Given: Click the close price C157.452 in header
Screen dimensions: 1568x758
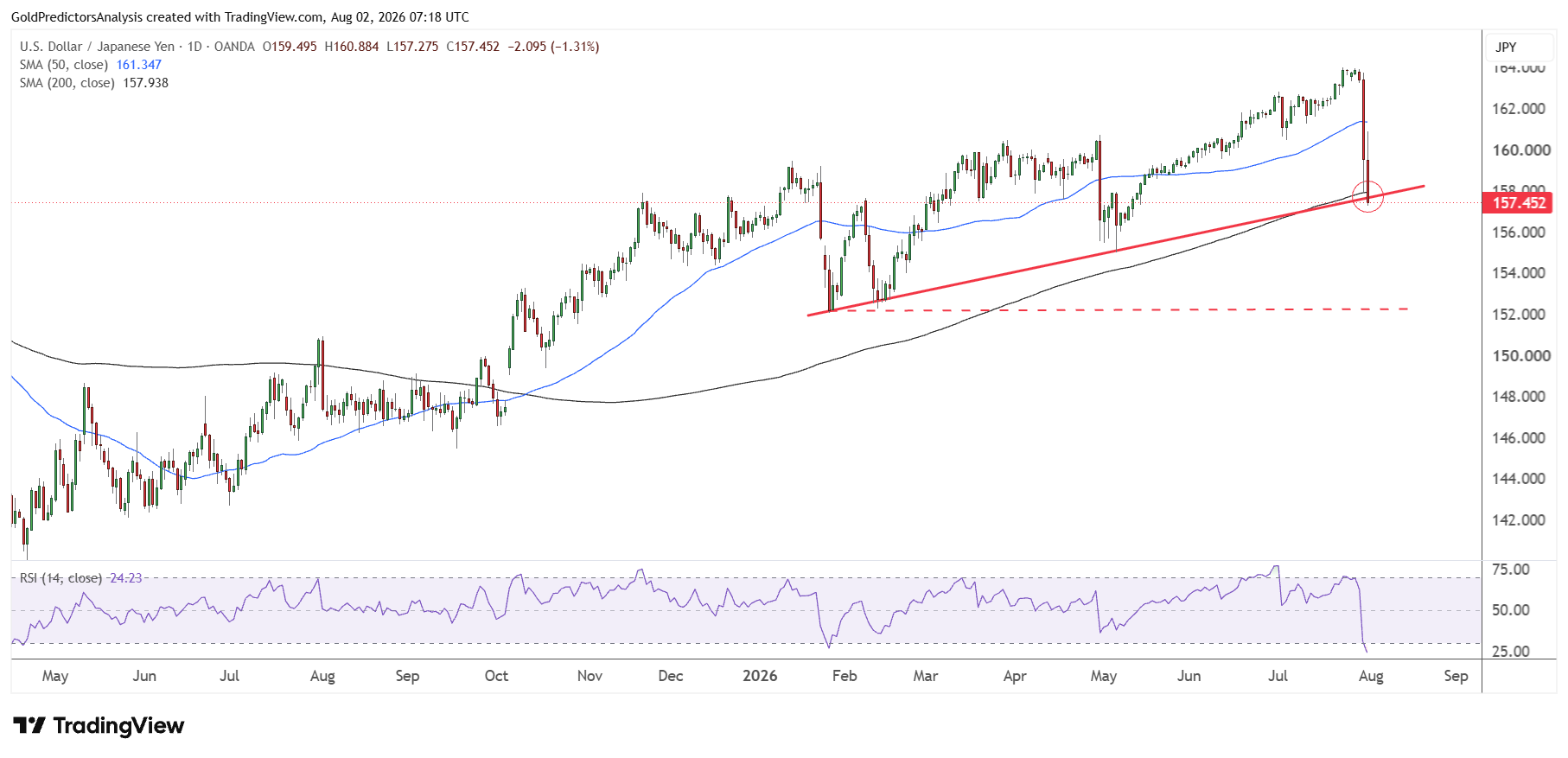Looking at the screenshot, I should 473,47.
